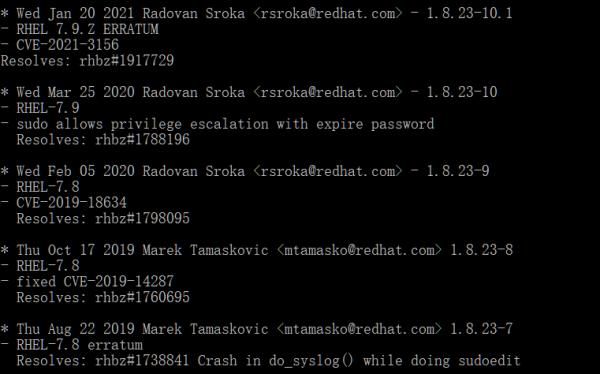The width and height of the screenshot is (600, 374).
Task: Click the rsroka@redhat.com email in 1.8.23-10.1 entry
Action: click(328, 13)
